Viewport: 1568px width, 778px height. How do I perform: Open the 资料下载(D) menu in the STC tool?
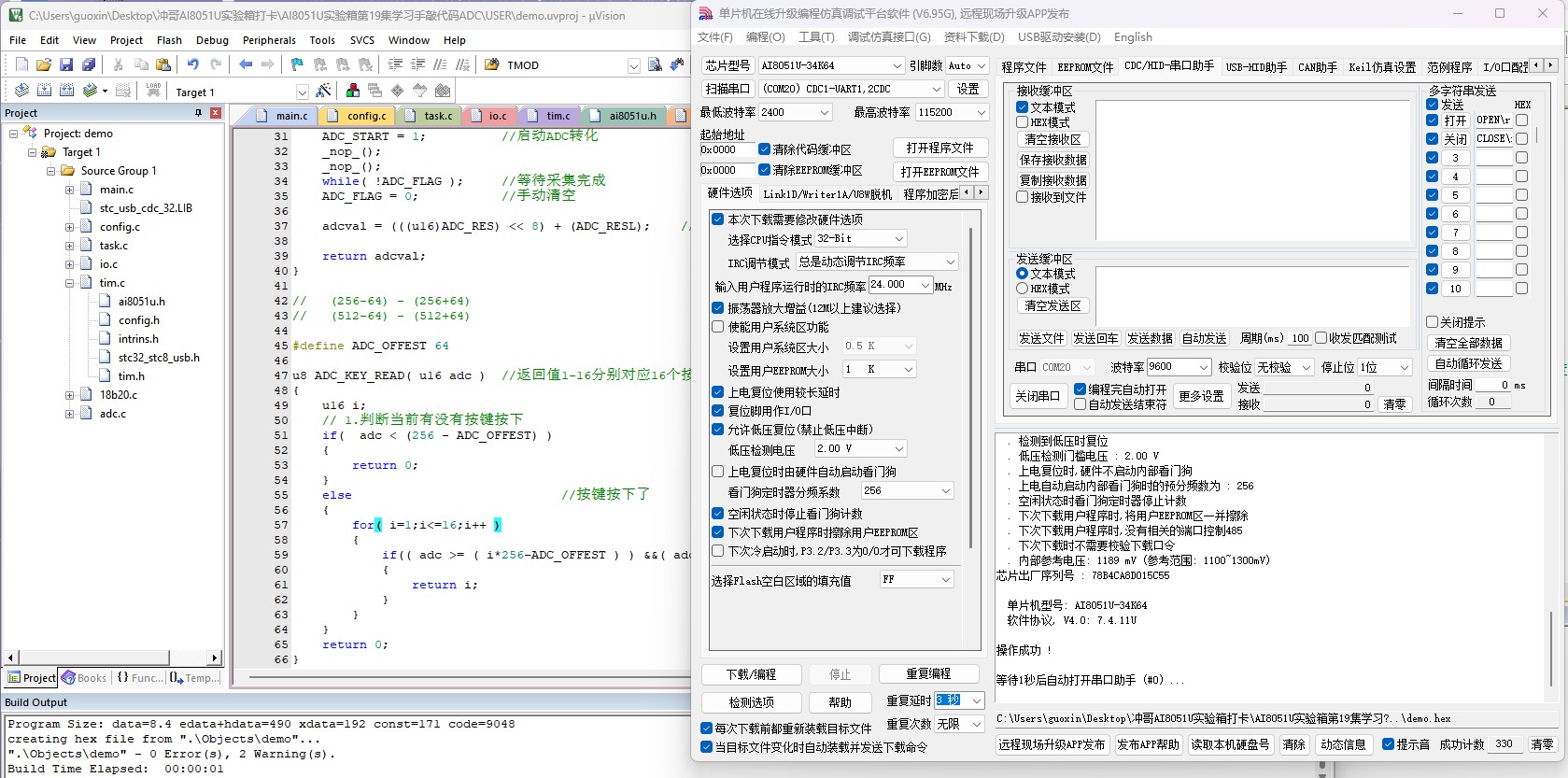click(x=974, y=37)
